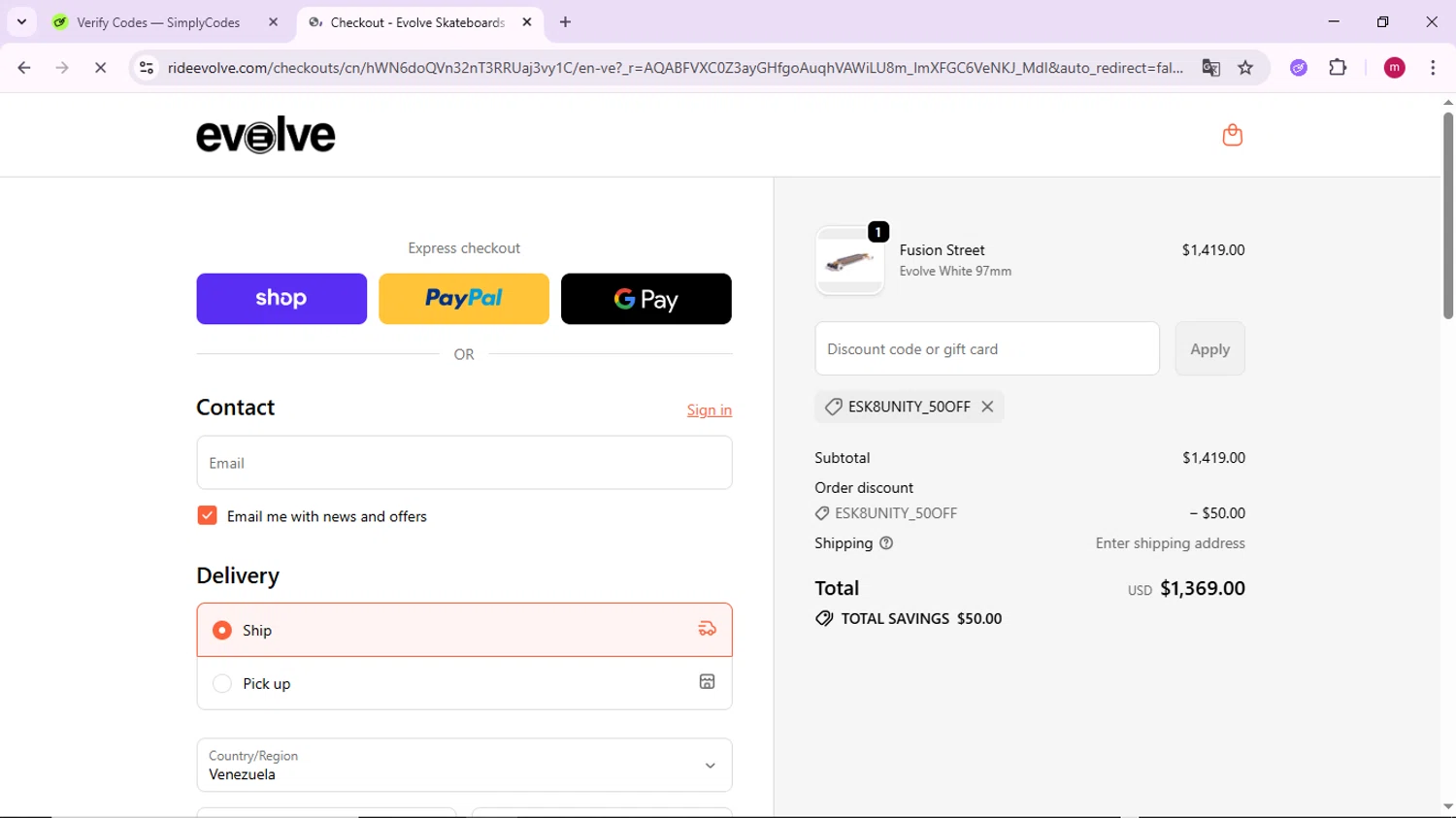The height and width of the screenshot is (818, 1456).
Task: Click the TOTAL SAVINGS $50.00 text
Action: point(921,619)
